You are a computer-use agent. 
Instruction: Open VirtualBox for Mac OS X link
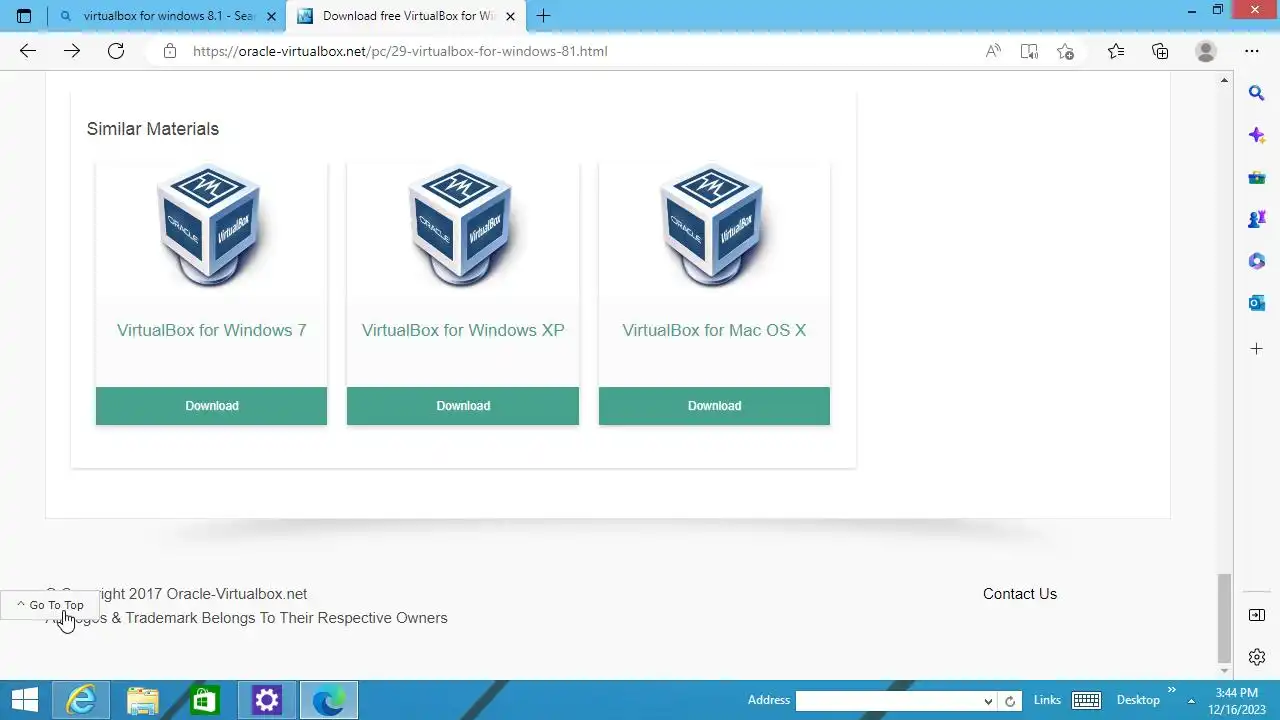tap(714, 330)
